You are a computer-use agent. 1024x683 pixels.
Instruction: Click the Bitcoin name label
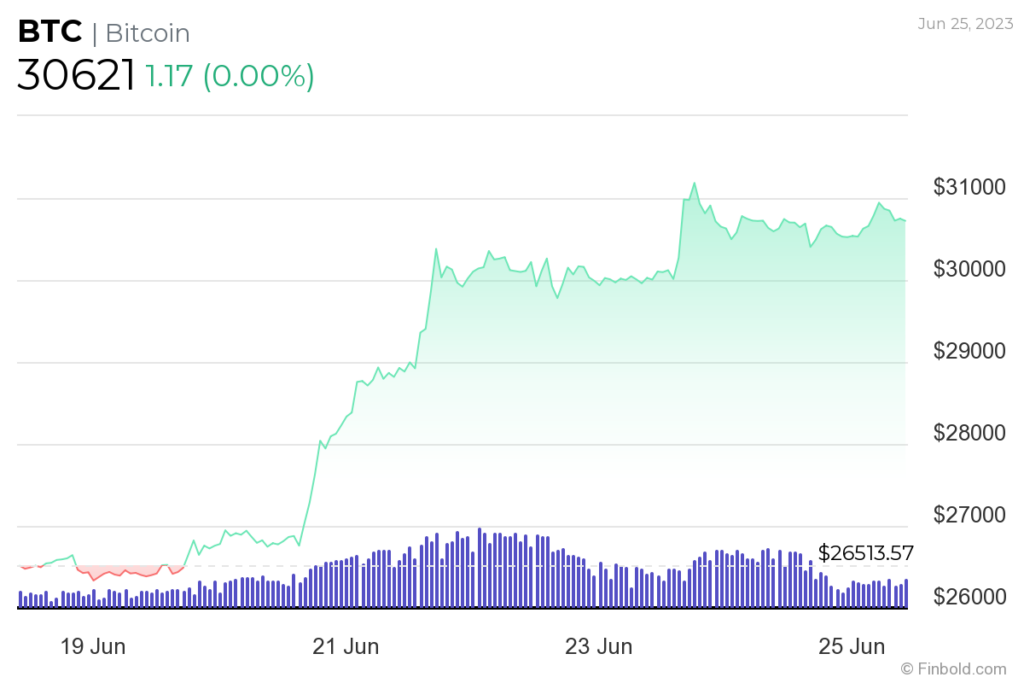148,33
